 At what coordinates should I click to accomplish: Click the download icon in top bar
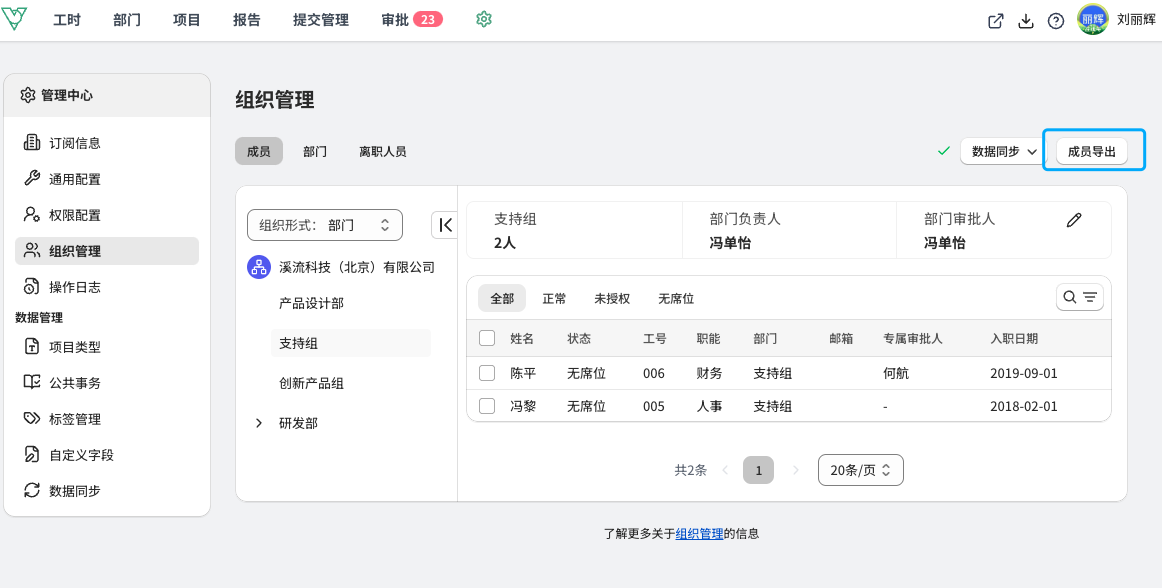pos(1026,21)
